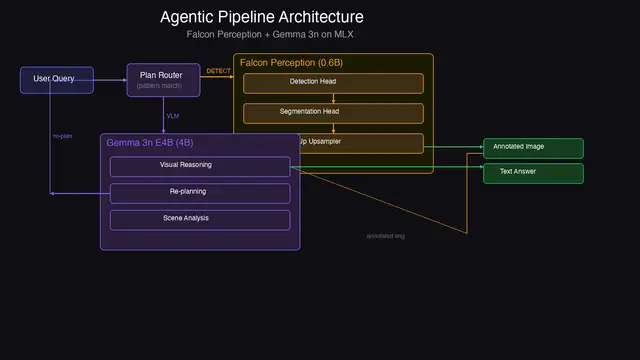Click the annotated img edge label
This screenshot has width=640, height=360.
click(x=385, y=236)
